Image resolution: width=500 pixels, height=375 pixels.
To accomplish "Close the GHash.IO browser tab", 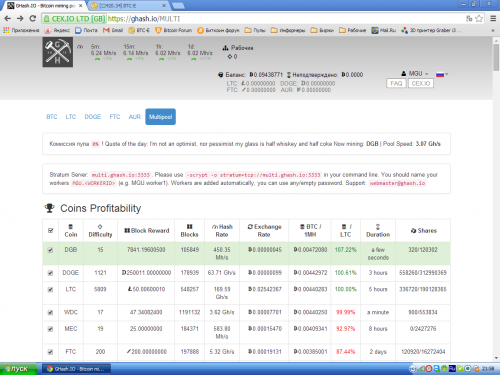I will click(x=80, y=6).
